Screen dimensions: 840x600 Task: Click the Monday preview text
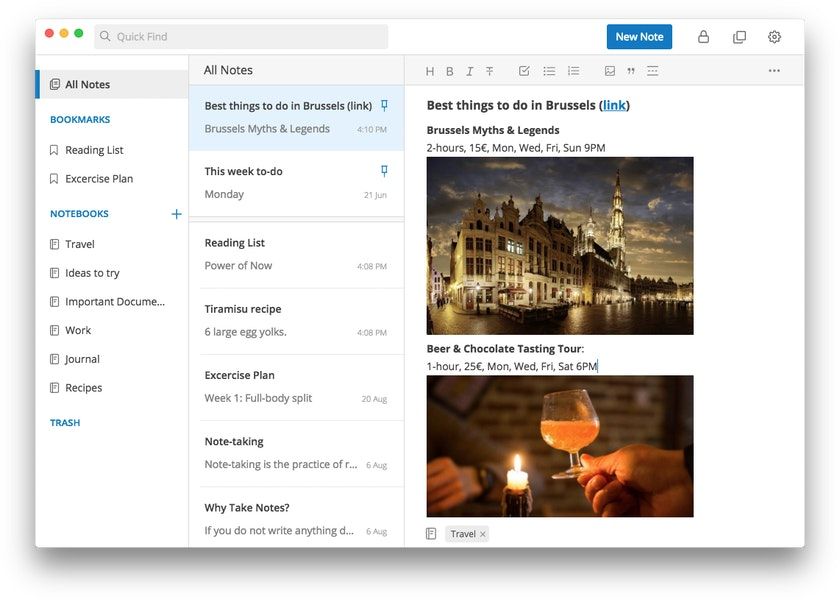point(224,194)
